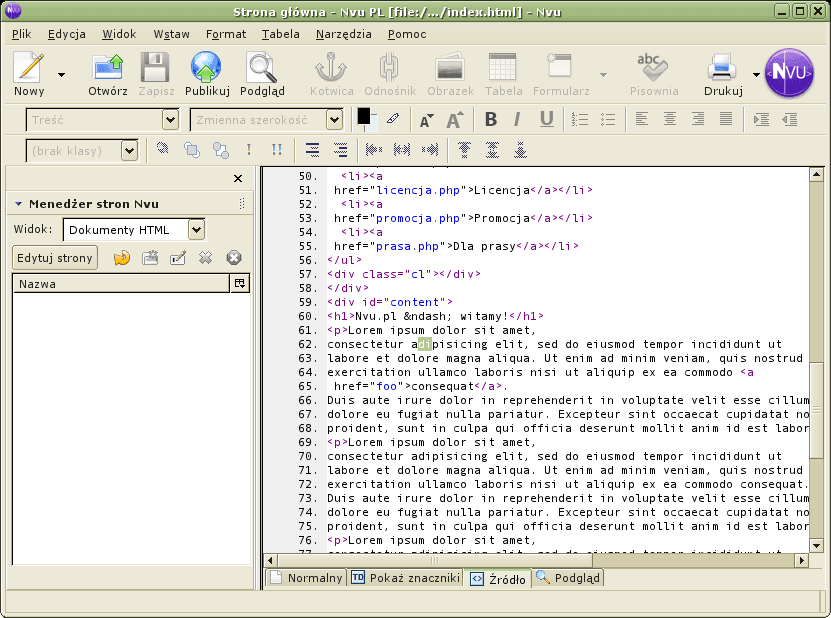This screenshot has width=831, height=618.
Task: Toggle underline formatting button
Action: click(x=546, y=119)
